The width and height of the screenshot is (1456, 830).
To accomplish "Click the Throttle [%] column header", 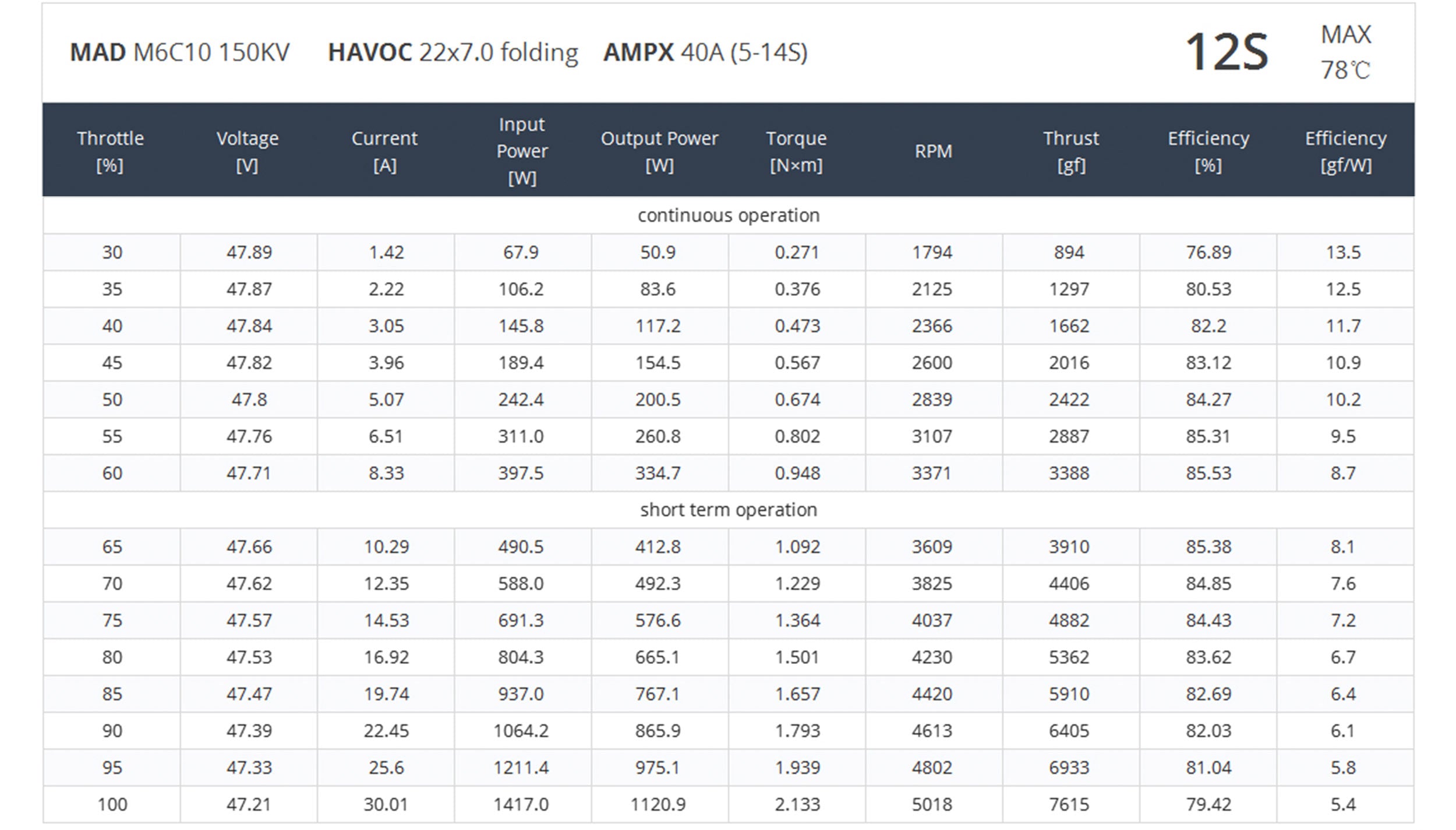I will coord(111,151).
